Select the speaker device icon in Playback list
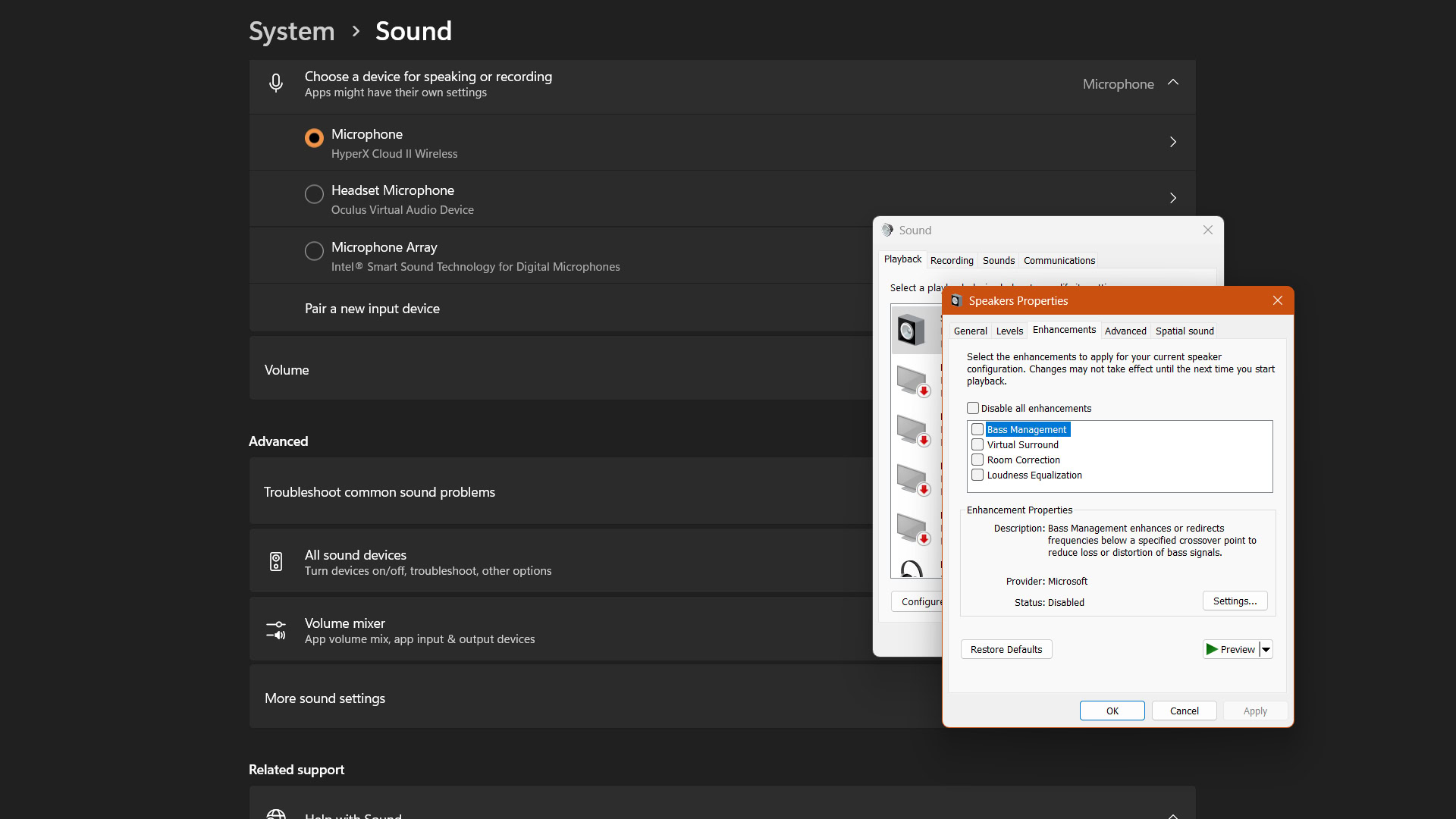 [x=911, y=331]
